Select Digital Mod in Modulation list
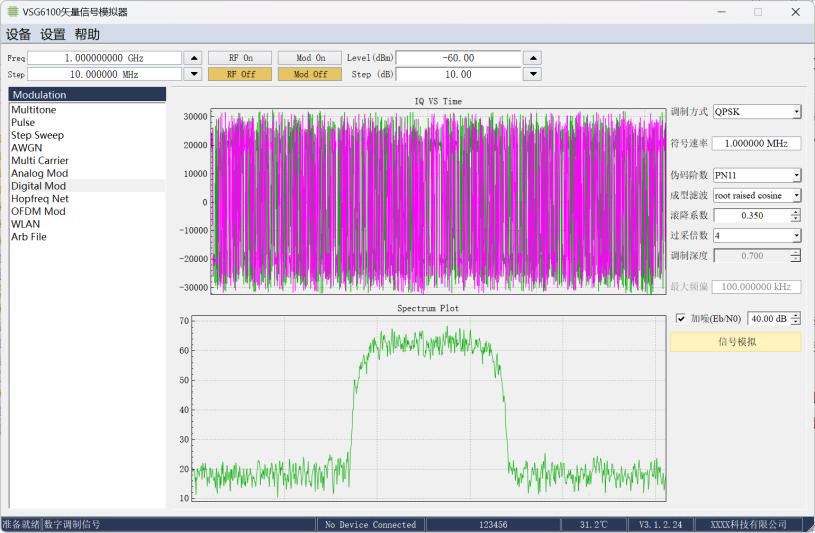The height and width of the screenshot is (533, 815). (87, 186)
